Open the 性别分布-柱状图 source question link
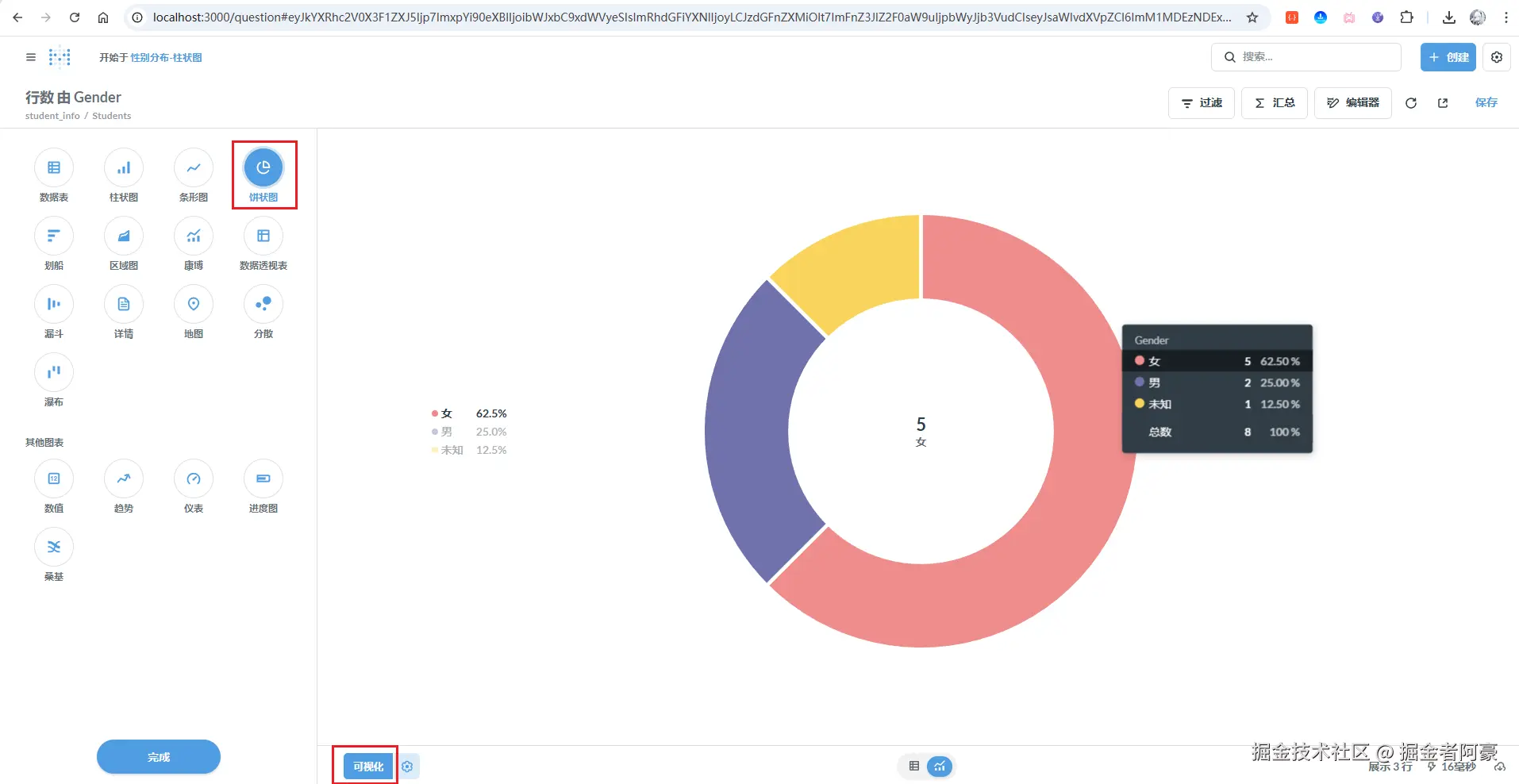 point(167,58)
